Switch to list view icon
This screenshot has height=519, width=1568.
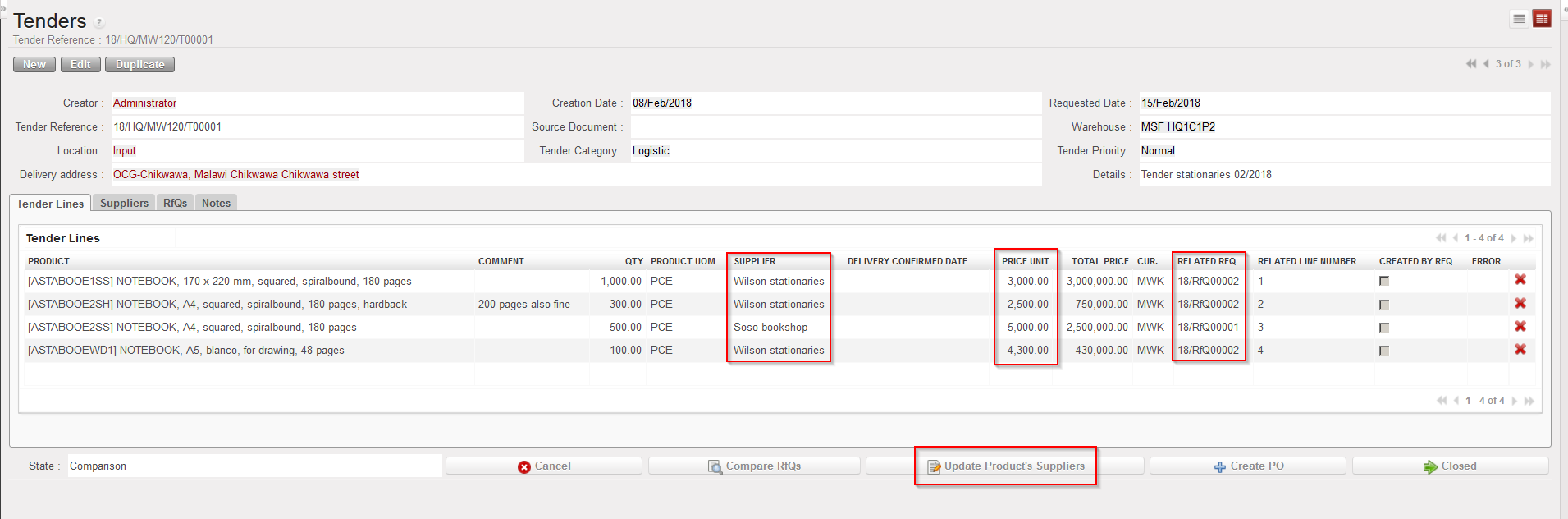[1519, 19]
